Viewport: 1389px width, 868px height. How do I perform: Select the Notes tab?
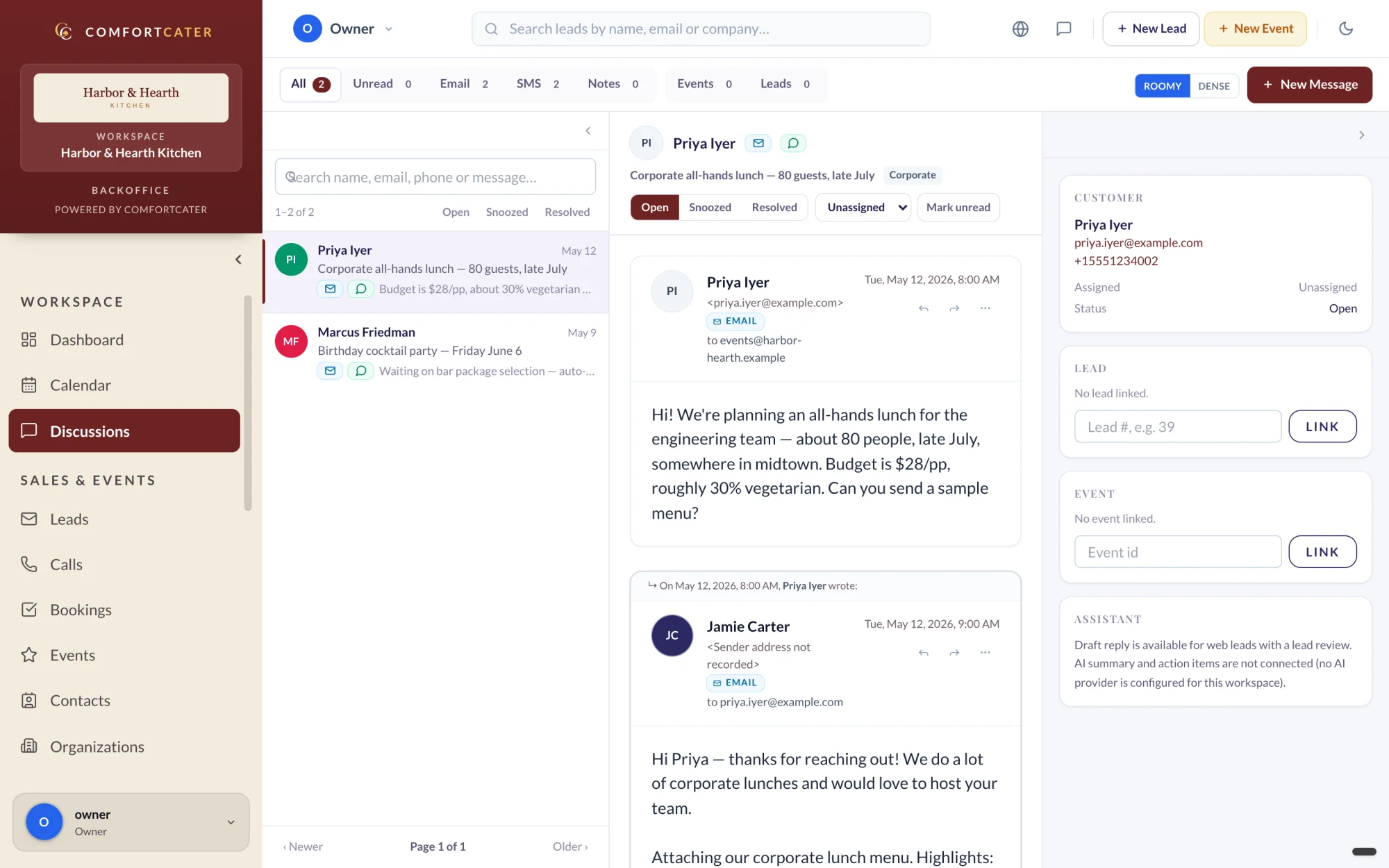613,84
